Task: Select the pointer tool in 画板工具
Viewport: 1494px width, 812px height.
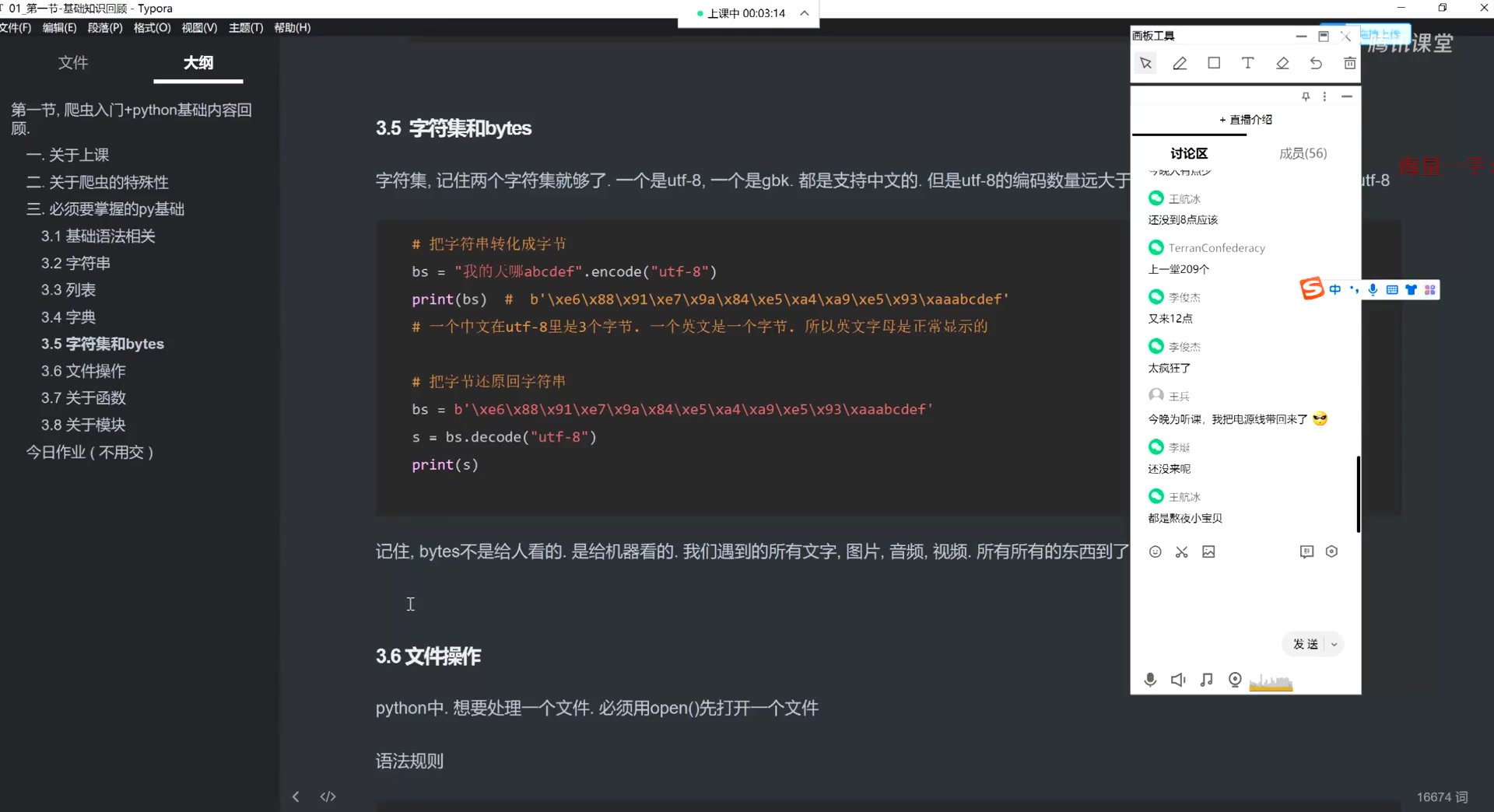Action: tap(1145, 63)
